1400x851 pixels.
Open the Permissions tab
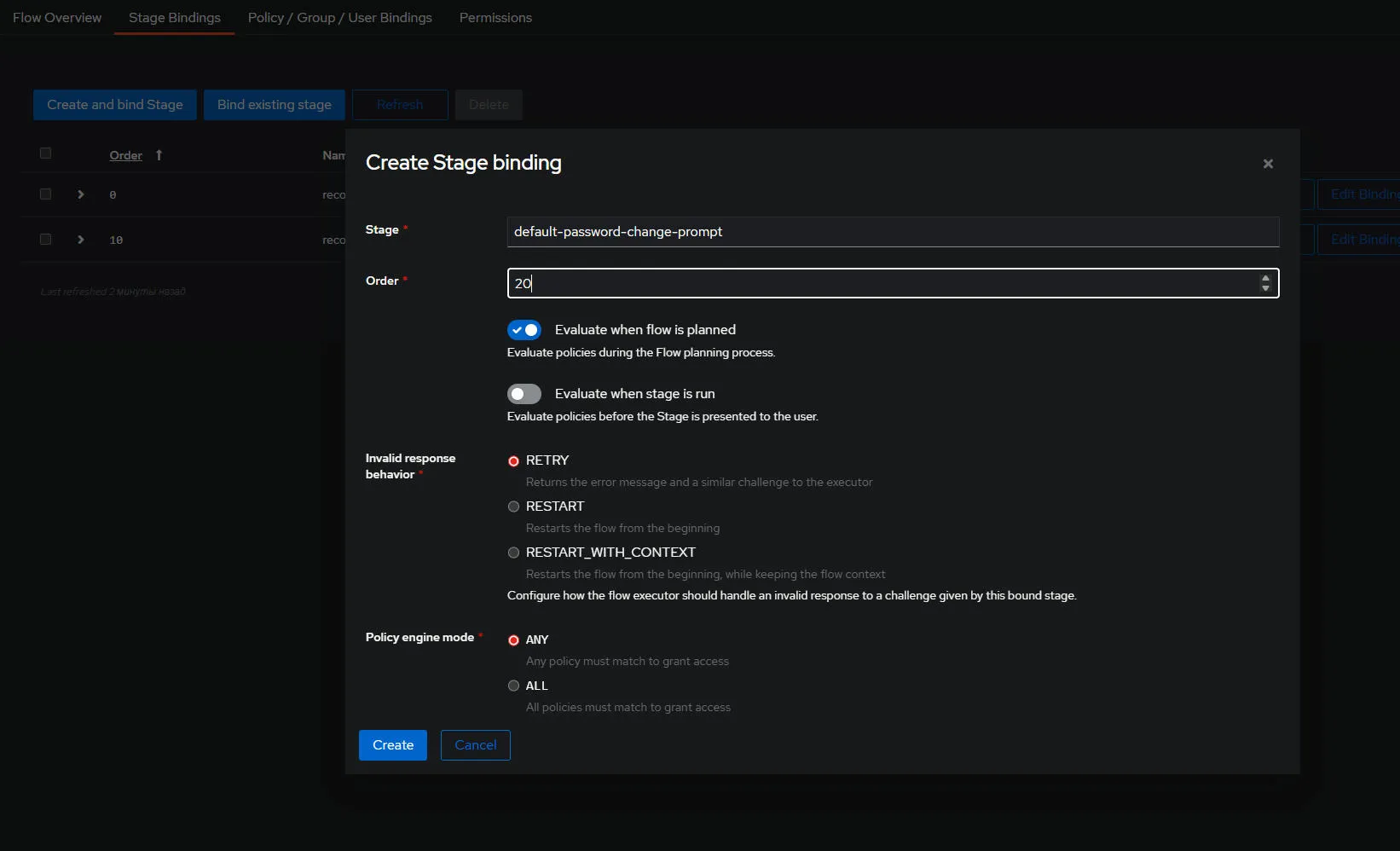[x=495, y=18]
